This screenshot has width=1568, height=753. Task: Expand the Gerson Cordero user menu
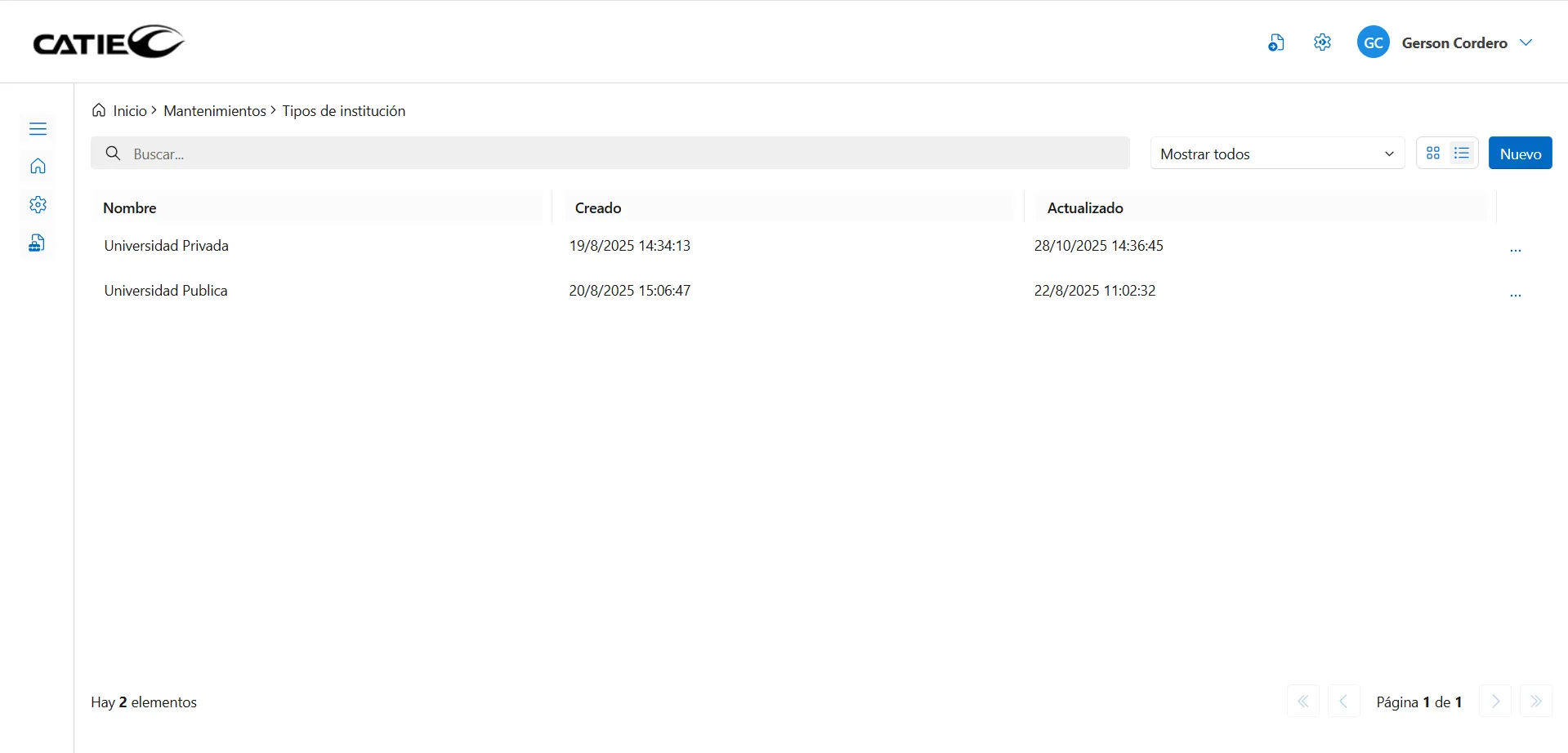[1526, 42]
